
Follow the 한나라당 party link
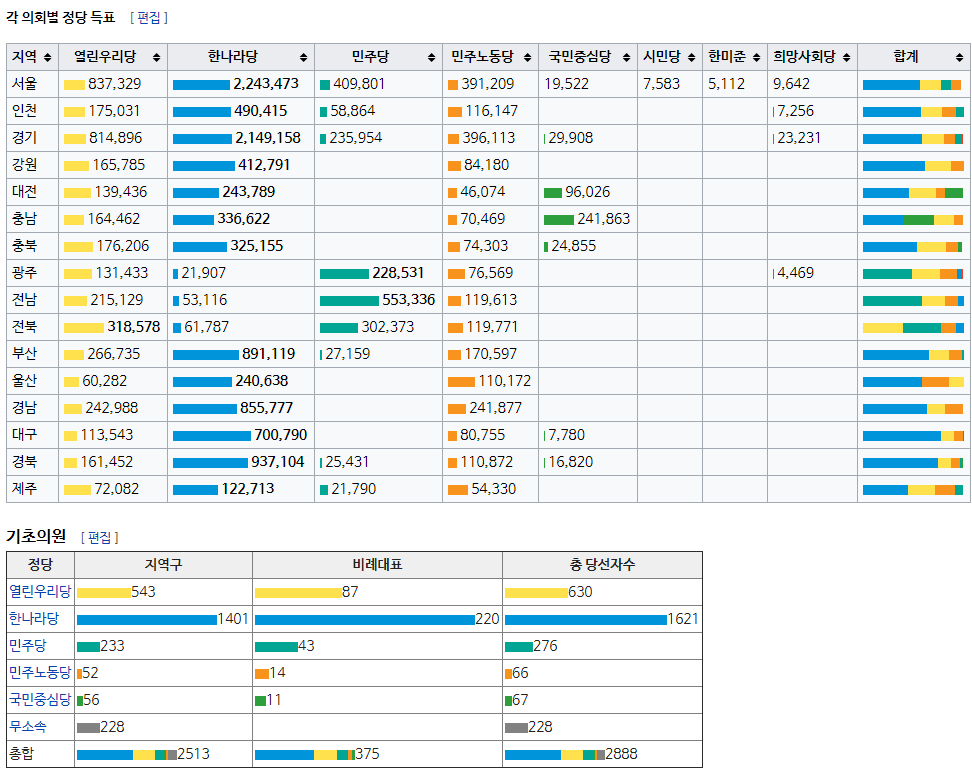click(34, 619)
